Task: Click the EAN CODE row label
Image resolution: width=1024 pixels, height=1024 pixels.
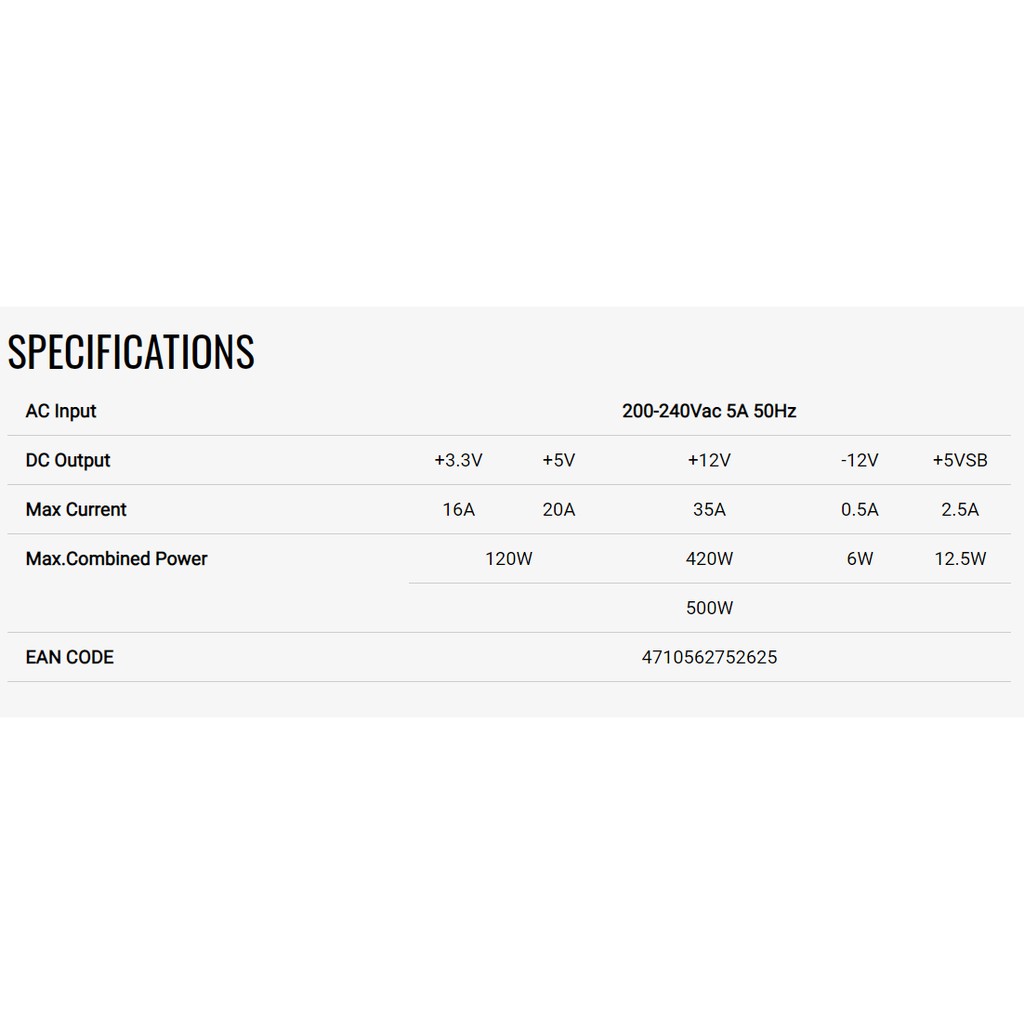Action: (x=70, y=657)
